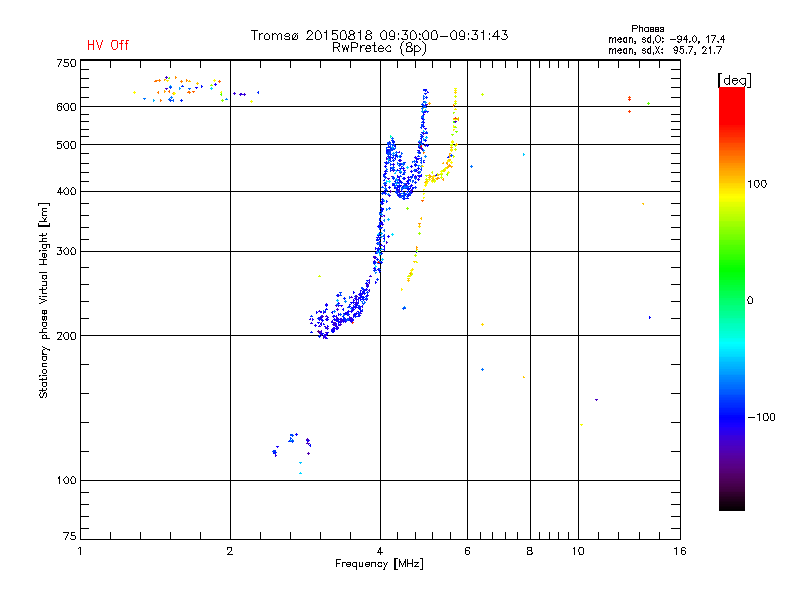Click the 'Frequency [MHz]' axis label
The width and height of the screenshot is (800, 600).
379,564
